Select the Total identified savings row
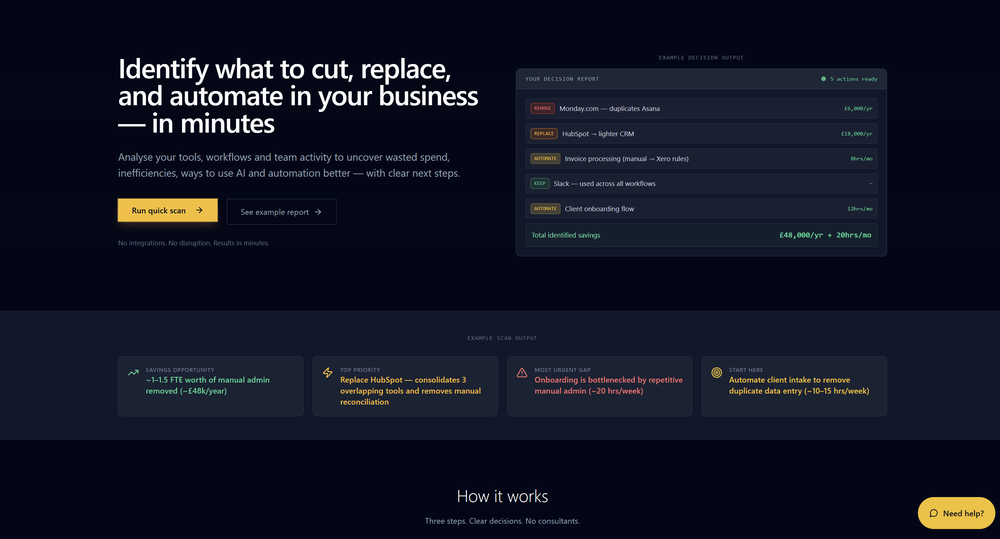The height and width of the screenshot is (539, 1000). (700, 235)
